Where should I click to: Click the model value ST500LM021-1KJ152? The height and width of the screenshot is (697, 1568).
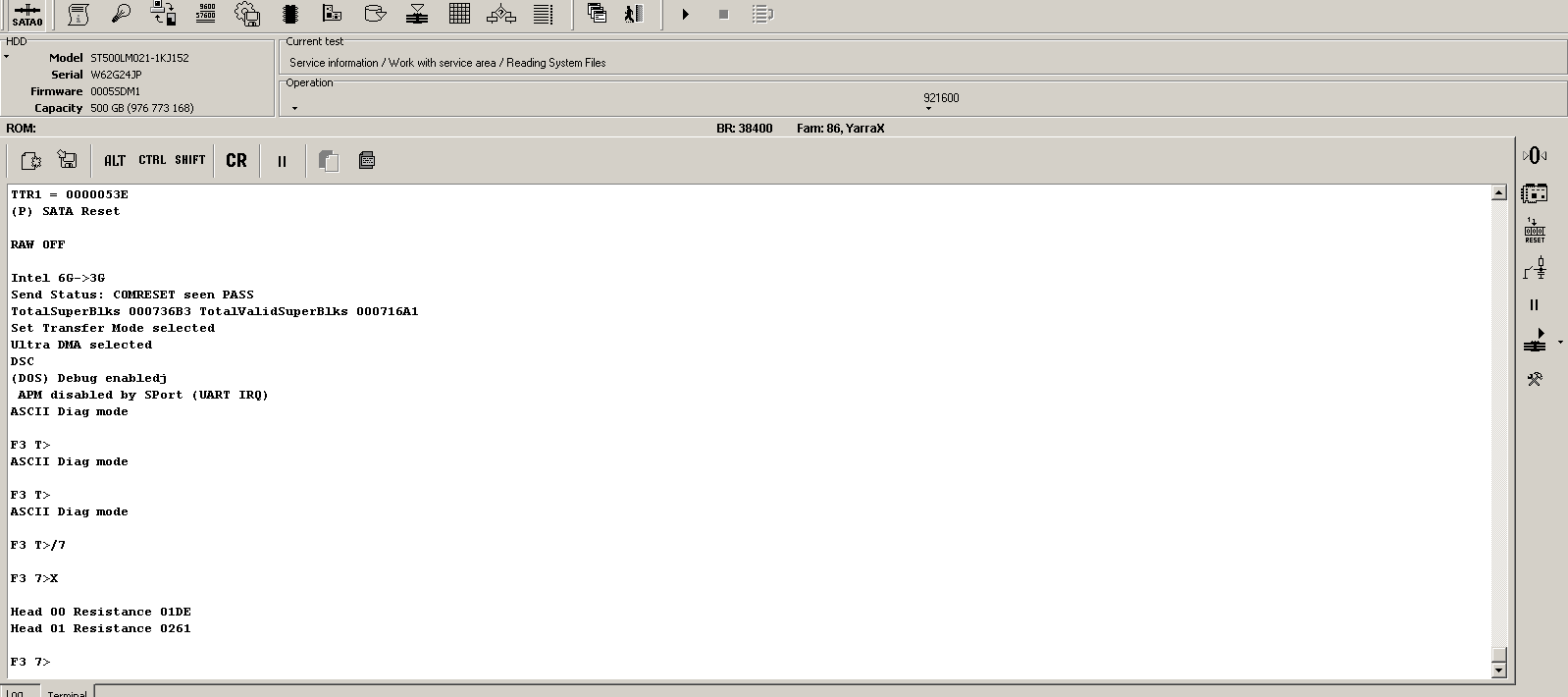tap(139, 58)
